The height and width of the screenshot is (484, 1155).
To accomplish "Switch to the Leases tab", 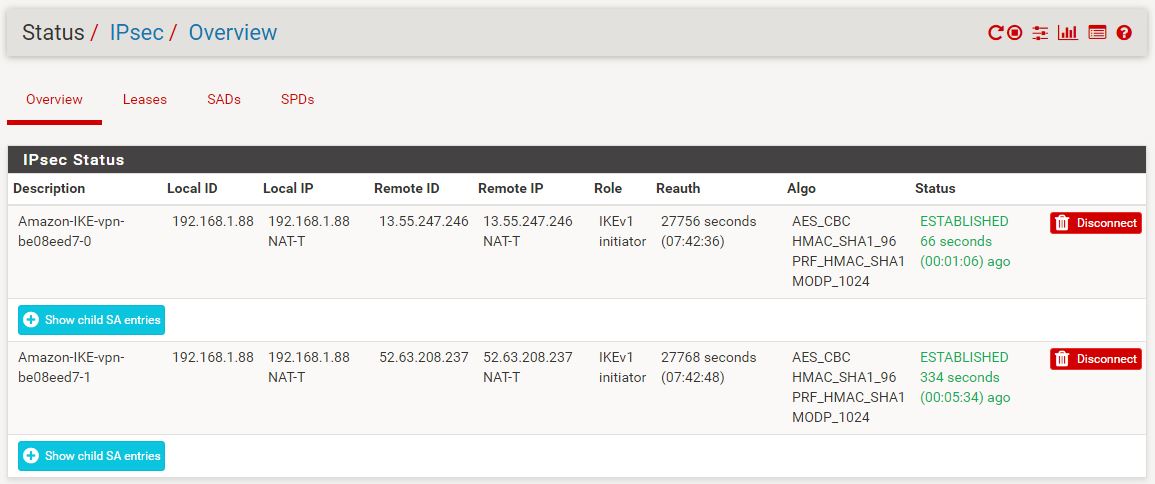I will pos(144,99).
